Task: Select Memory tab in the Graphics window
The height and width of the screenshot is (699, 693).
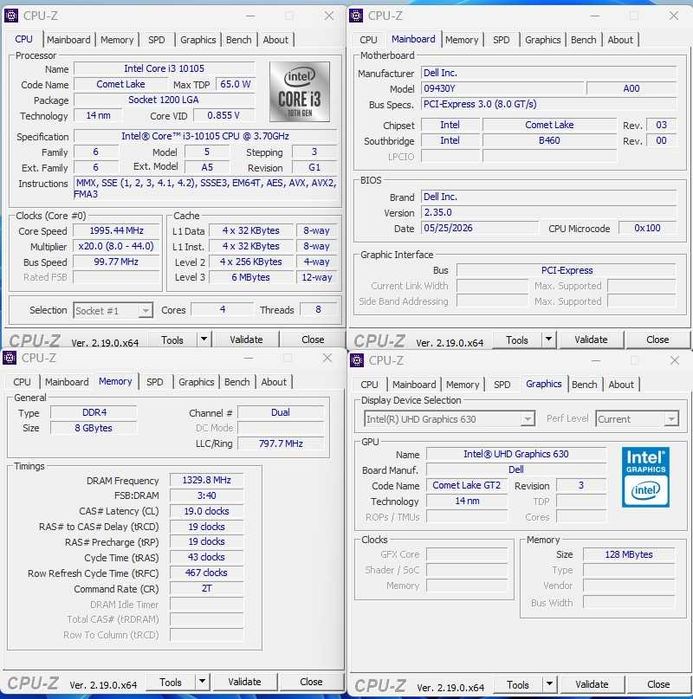Action: 463,384
